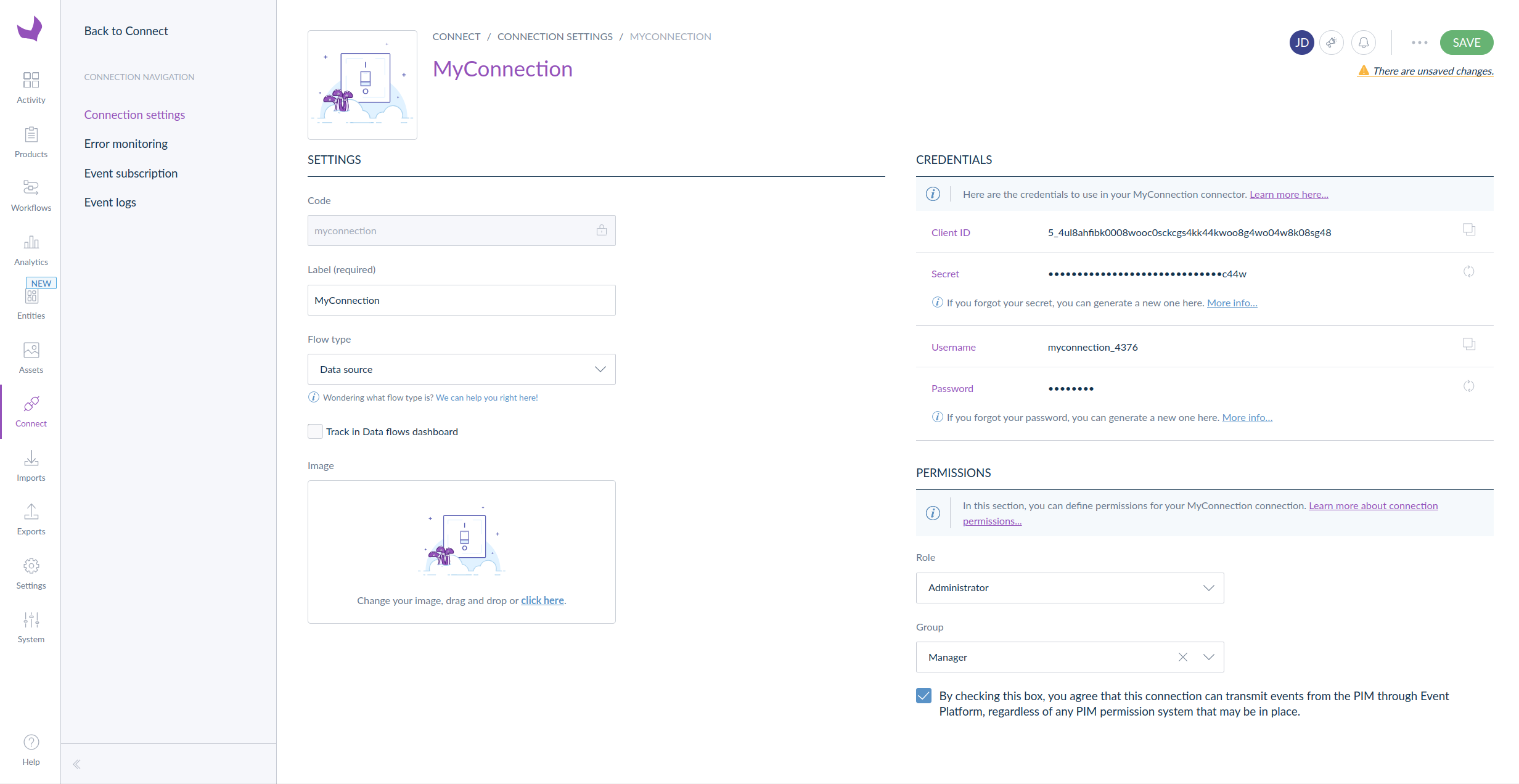Viewport: 1519px width, 784px height.
Task: Enable Track in Data flows dashboard
Action: 315,431
